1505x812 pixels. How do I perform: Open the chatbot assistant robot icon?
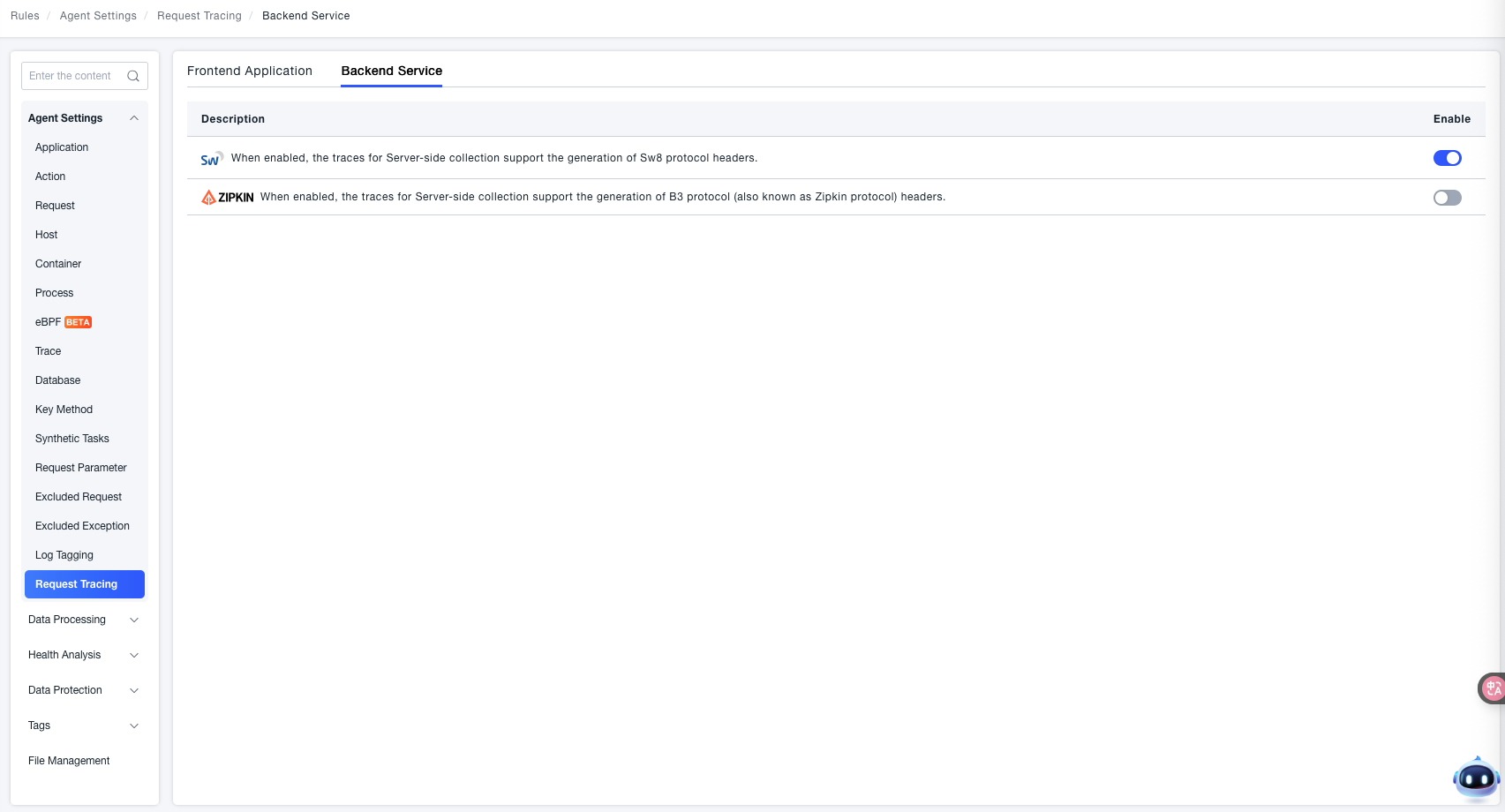[1475, 778]
